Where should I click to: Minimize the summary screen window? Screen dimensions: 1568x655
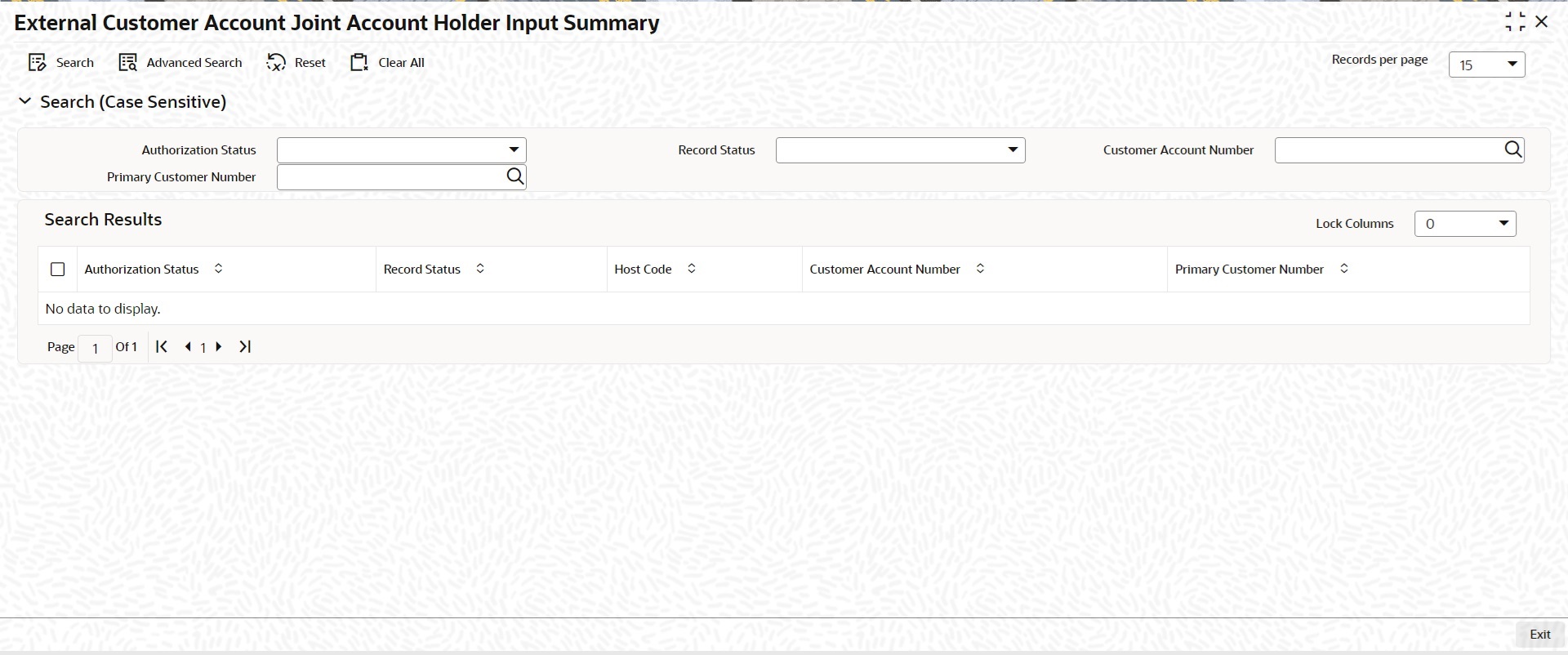click(x=1515, y=22)
